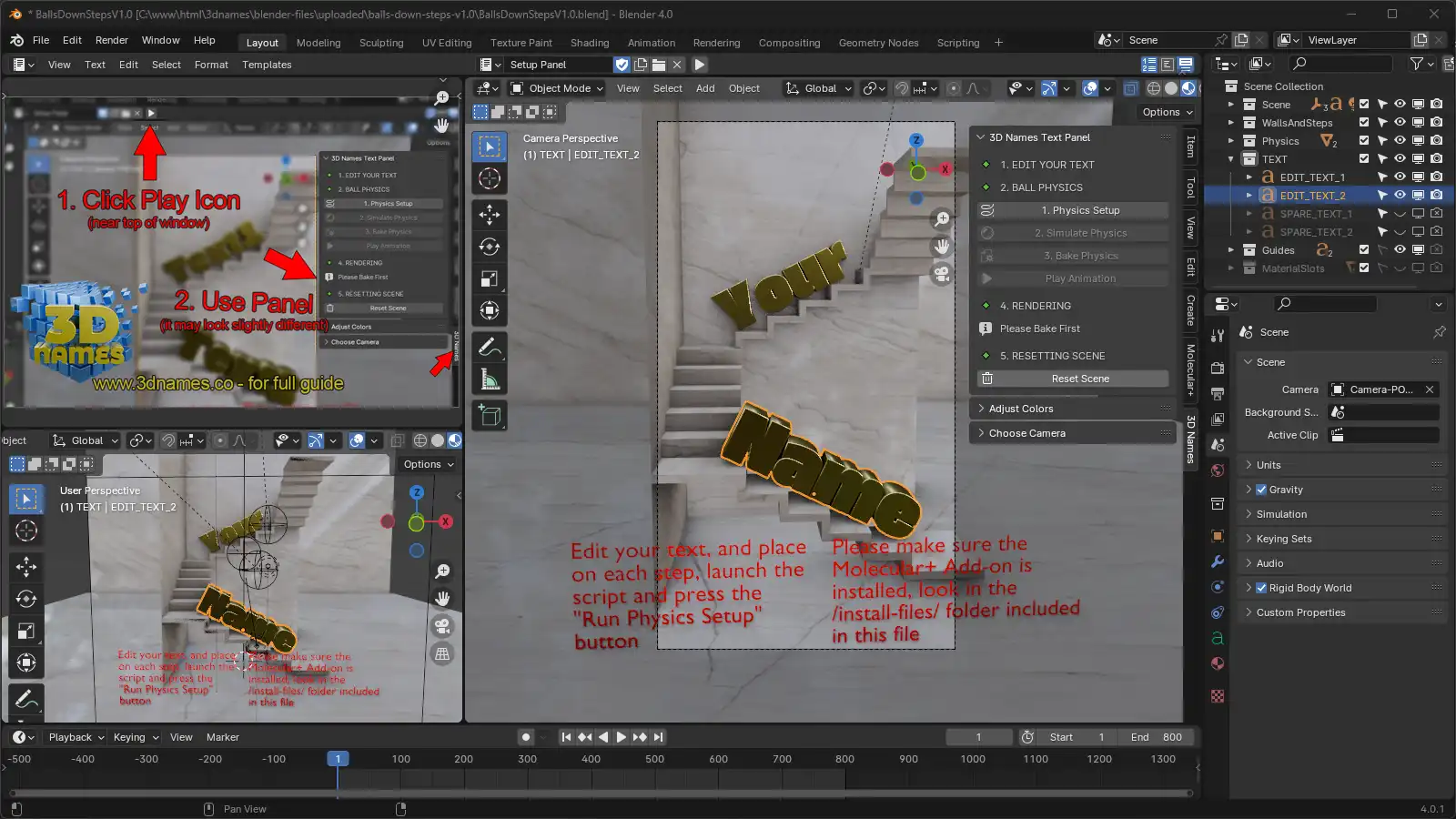Screen dimensions: 1456x819
Task: Toggle camera view icon in main viewport
Action: tap(942, 274)
